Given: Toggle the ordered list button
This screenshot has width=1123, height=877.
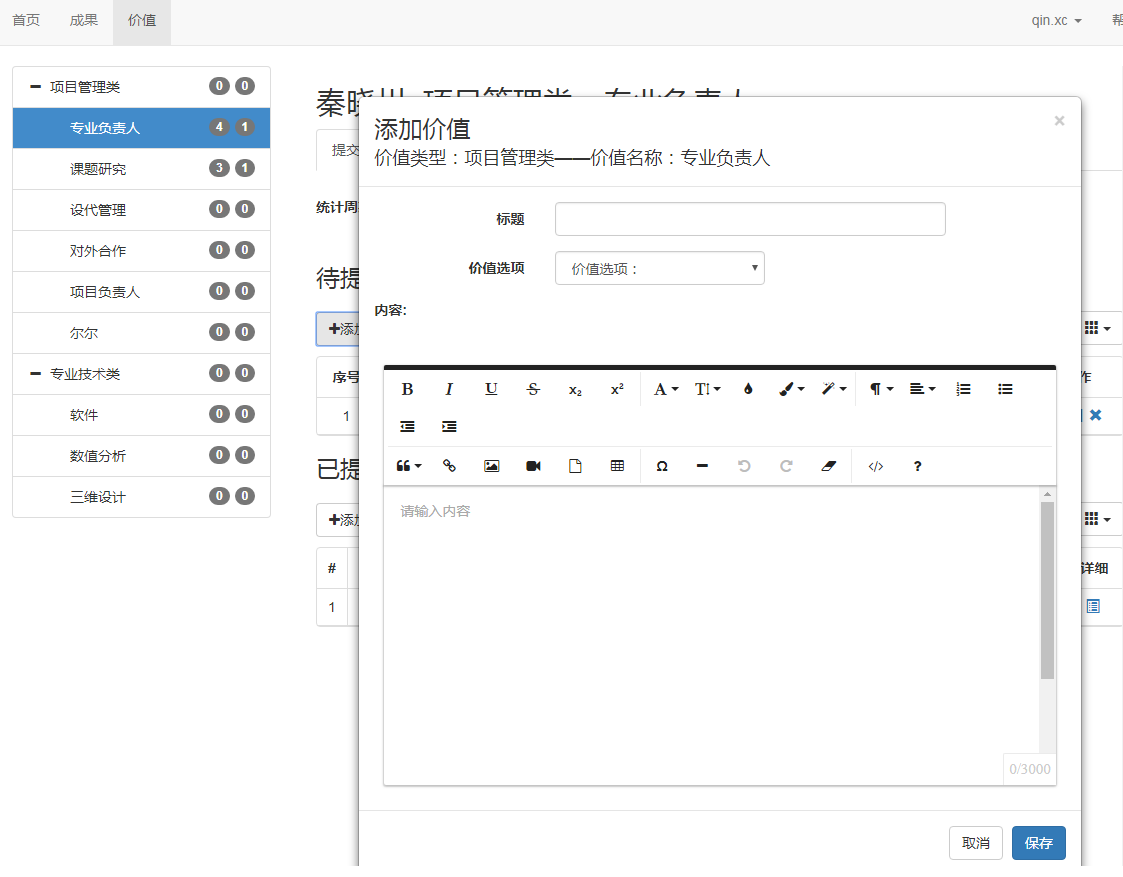Looking at the screenshot, I should [963, 389].
